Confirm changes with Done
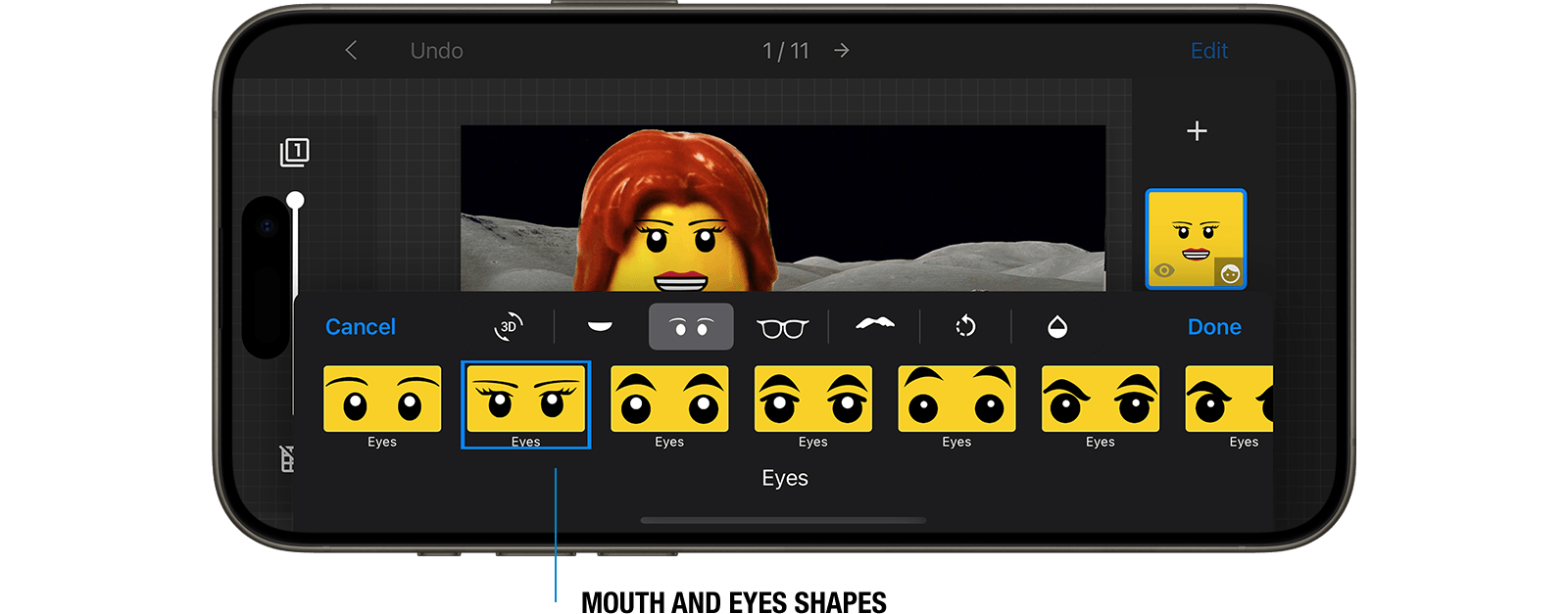 1214,327
